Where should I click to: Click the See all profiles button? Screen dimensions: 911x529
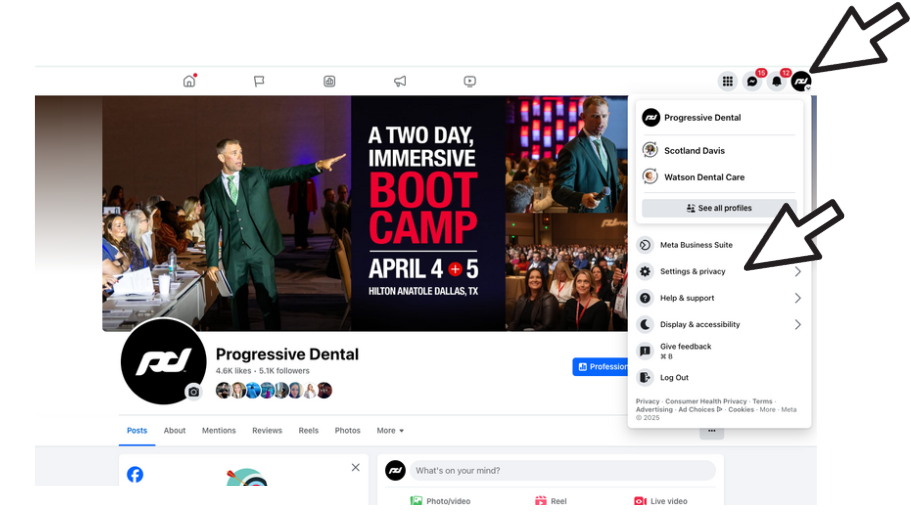[x=719, y=208]
